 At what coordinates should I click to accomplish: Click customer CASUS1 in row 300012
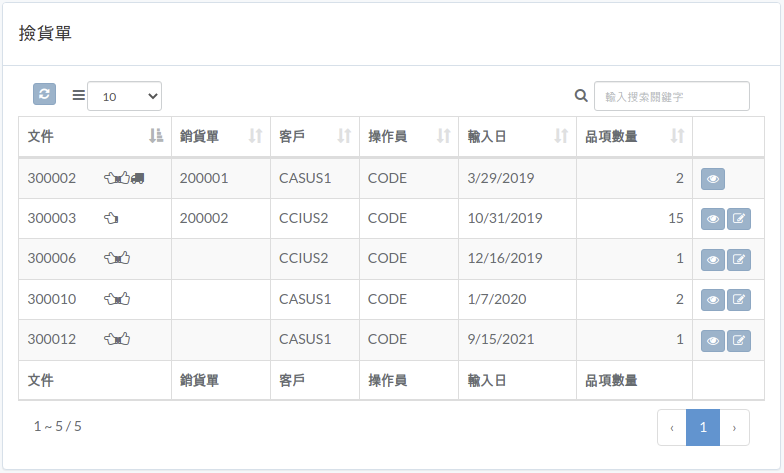pos(305,339)
